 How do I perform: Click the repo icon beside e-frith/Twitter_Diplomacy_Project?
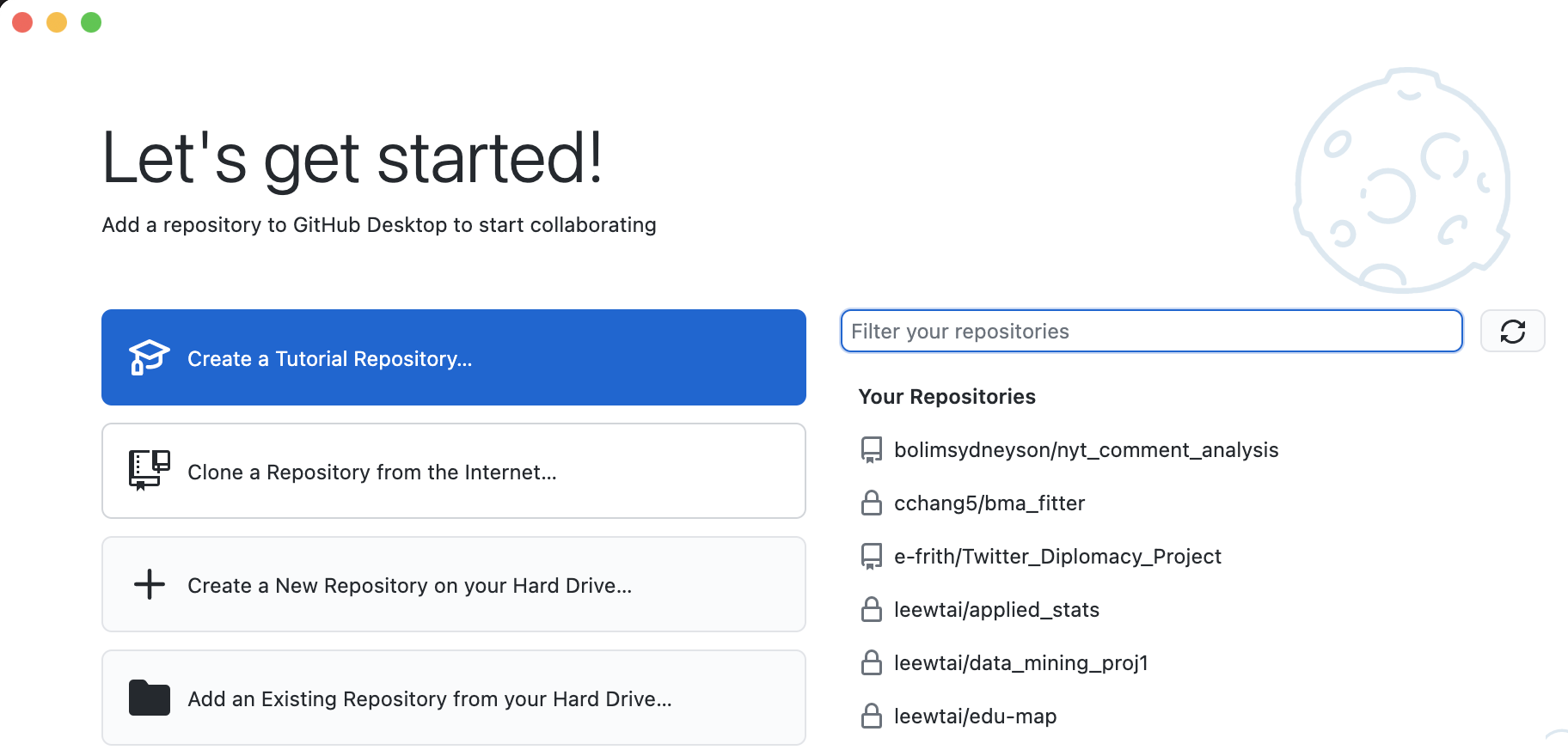(872, 556)
